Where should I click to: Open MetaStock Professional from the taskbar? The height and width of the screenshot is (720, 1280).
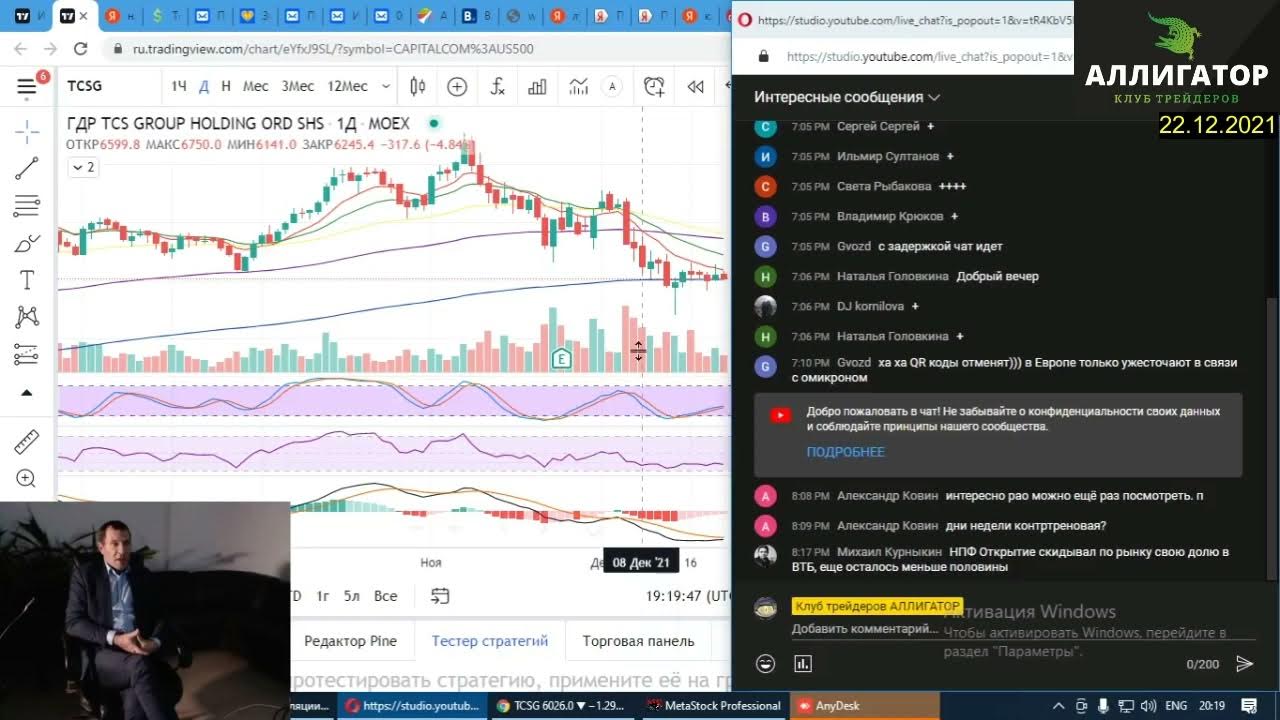714,706
